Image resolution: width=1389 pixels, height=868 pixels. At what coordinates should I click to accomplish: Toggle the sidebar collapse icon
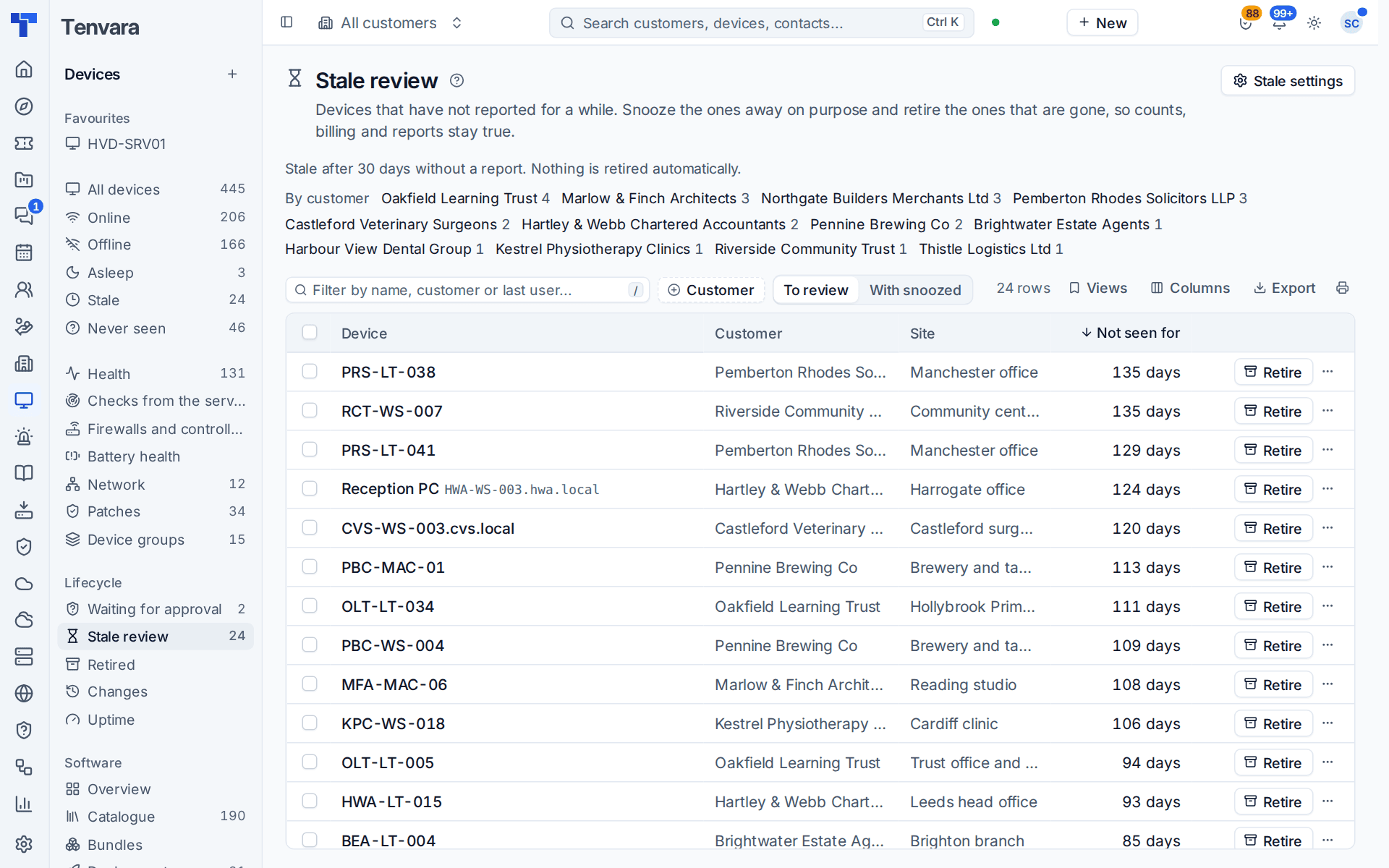coord(286,22)
